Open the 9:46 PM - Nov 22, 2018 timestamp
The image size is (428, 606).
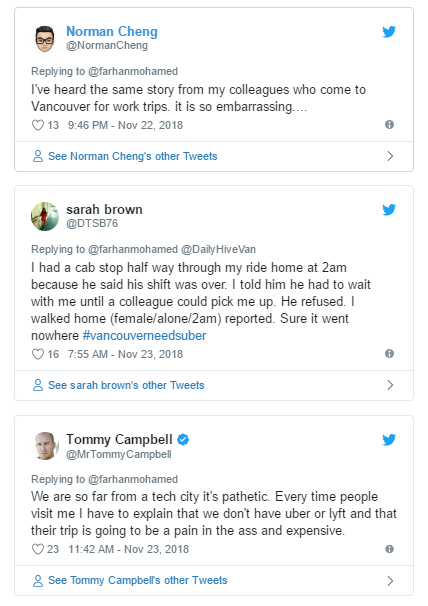click(x=125, y=125)
